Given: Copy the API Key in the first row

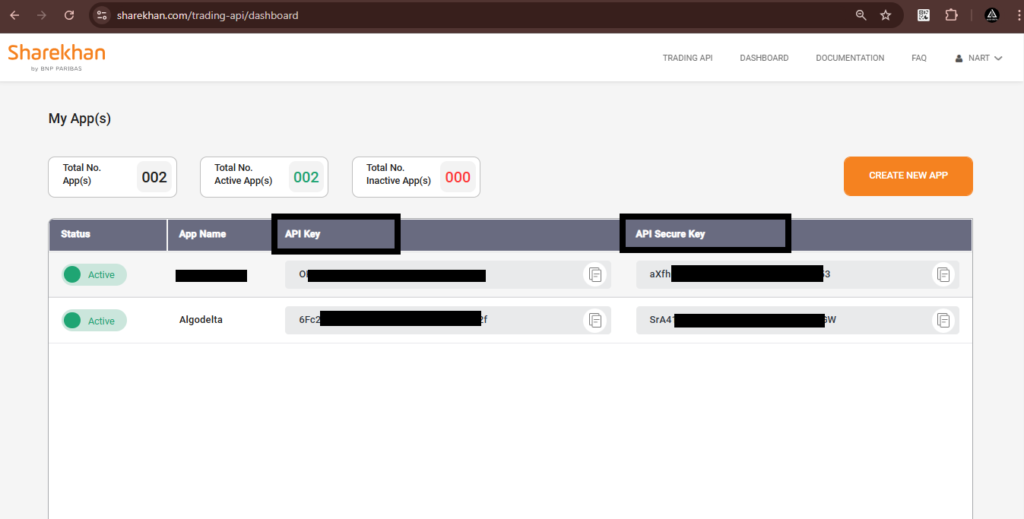Looking at the screenshot, I should tap(595, 275).
